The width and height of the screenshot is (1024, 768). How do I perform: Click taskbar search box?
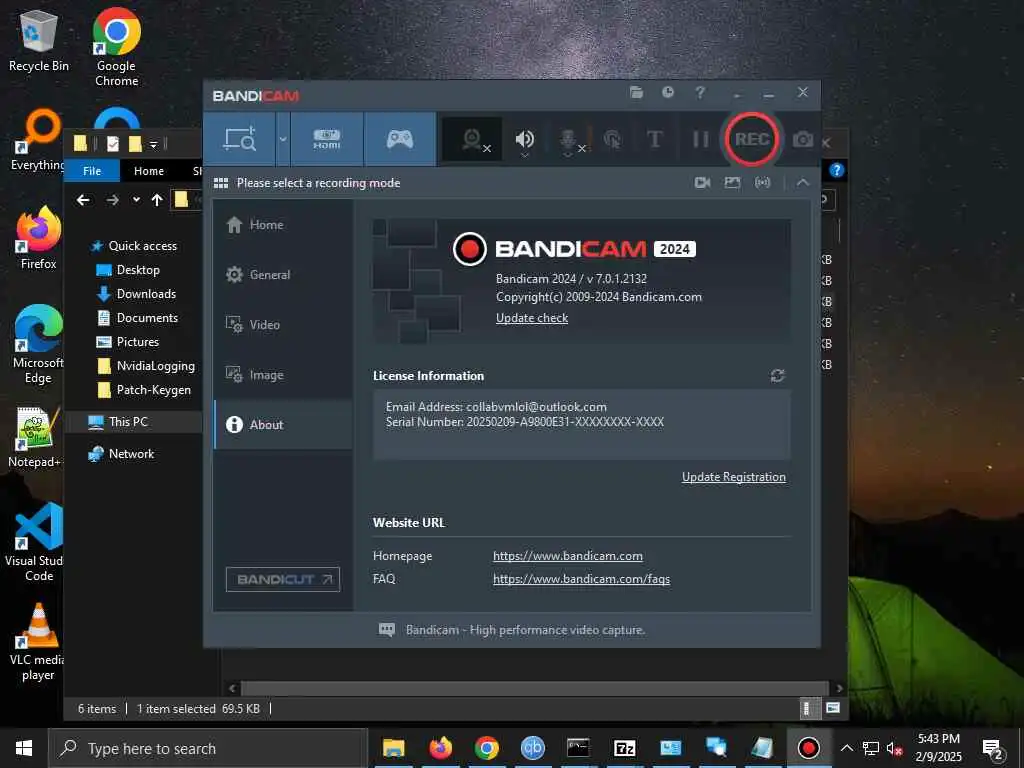click(x=208, y=748)
